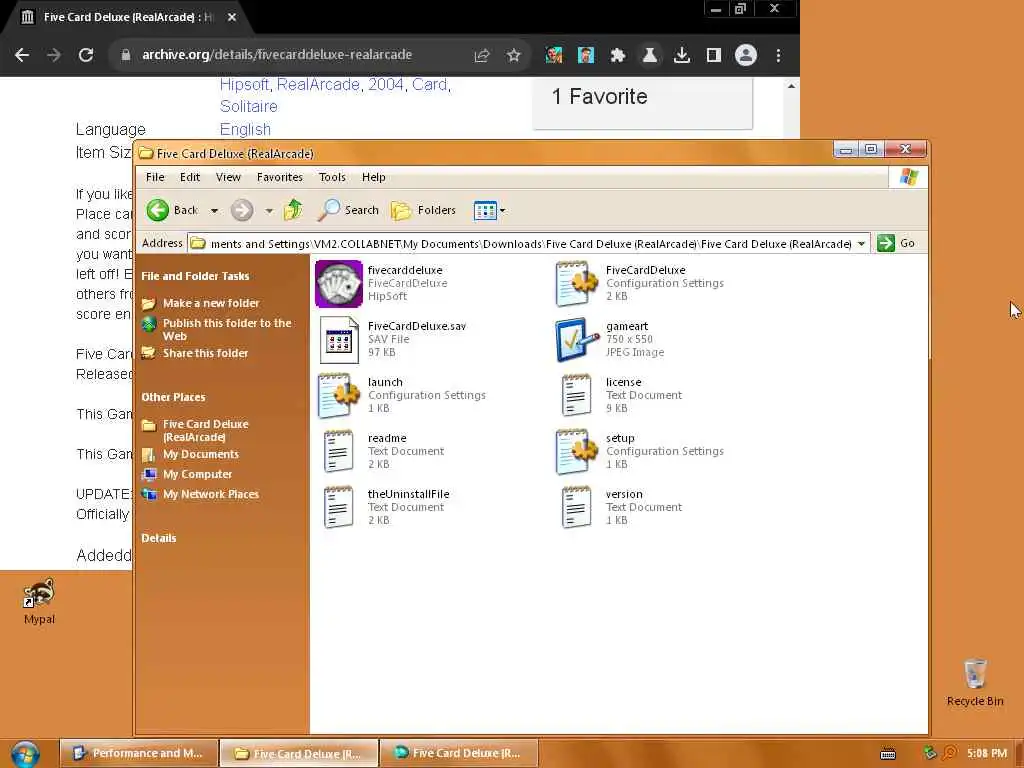The image size is (1024, 768).
Task: Click the browser address bar URL
Action: (x=277, y=55)
